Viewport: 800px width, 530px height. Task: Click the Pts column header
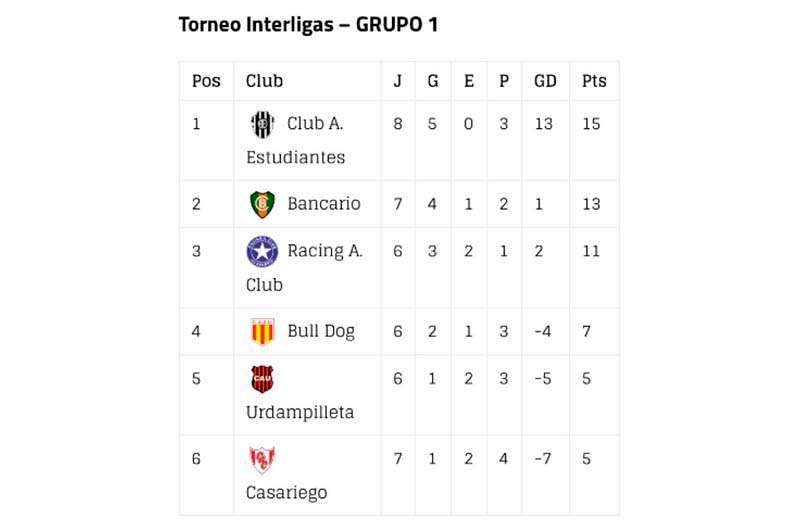(594, 81)
